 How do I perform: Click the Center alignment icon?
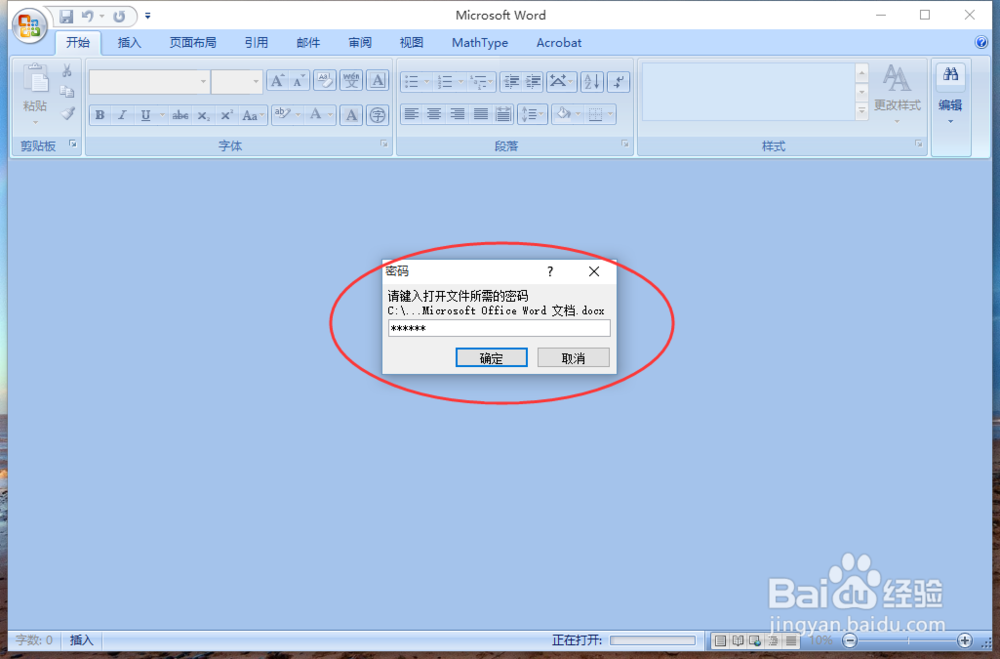pos(434,114)
